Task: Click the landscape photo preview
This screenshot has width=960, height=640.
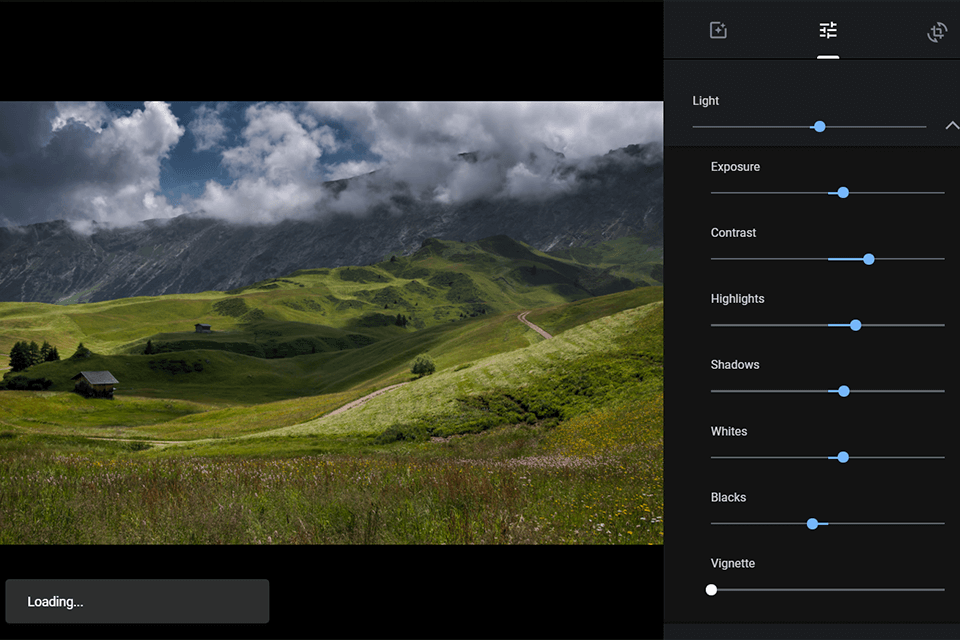Action: [331, 323]
